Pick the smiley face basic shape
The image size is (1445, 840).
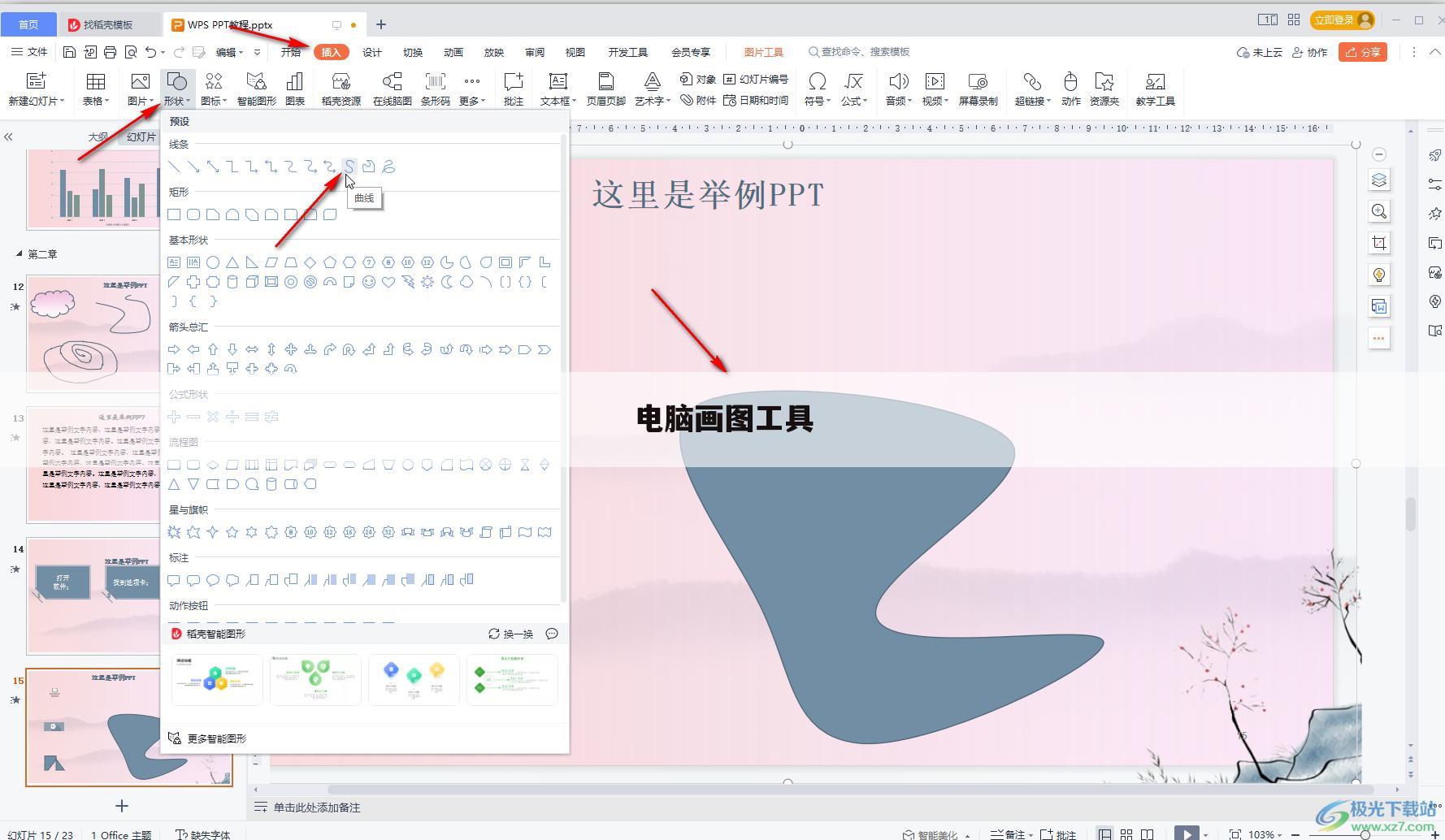[x=369, y=282]
